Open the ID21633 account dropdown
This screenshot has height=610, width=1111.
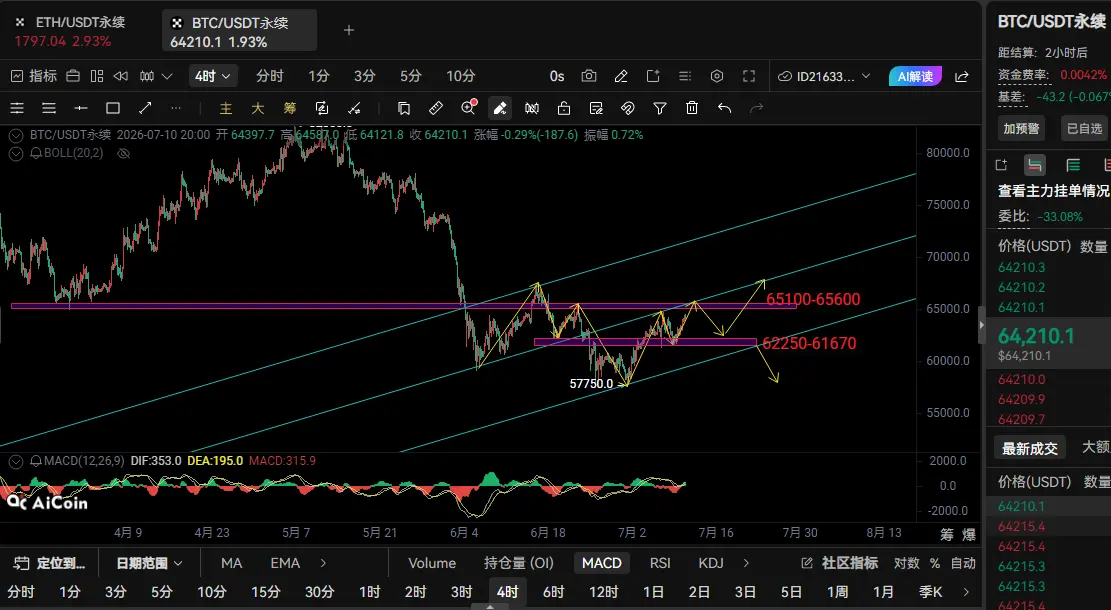pyautogui.click(x=824, y=76)
